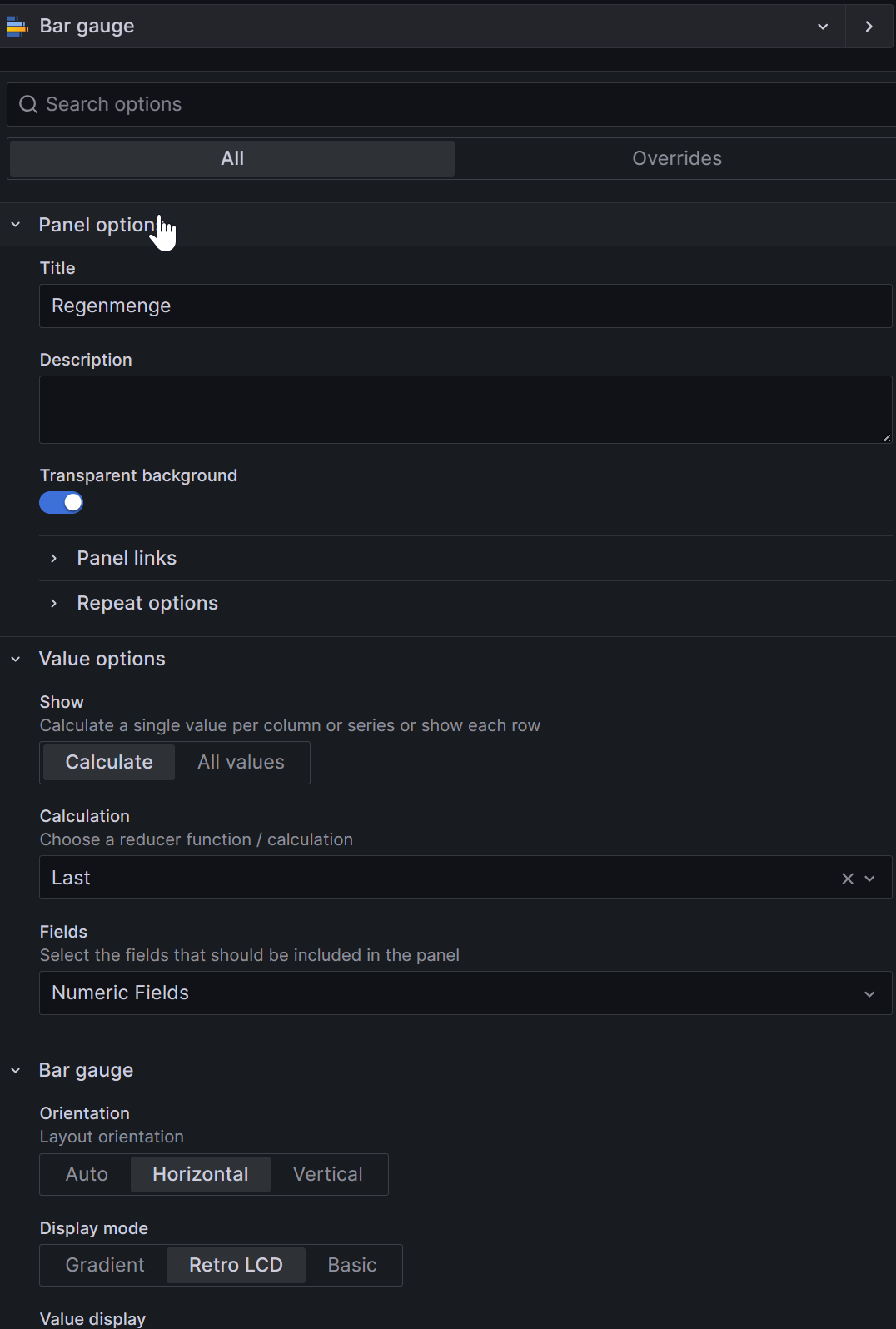Switch to the All tab
Screen dimensions: 896x1329
[x=232, y=158]
